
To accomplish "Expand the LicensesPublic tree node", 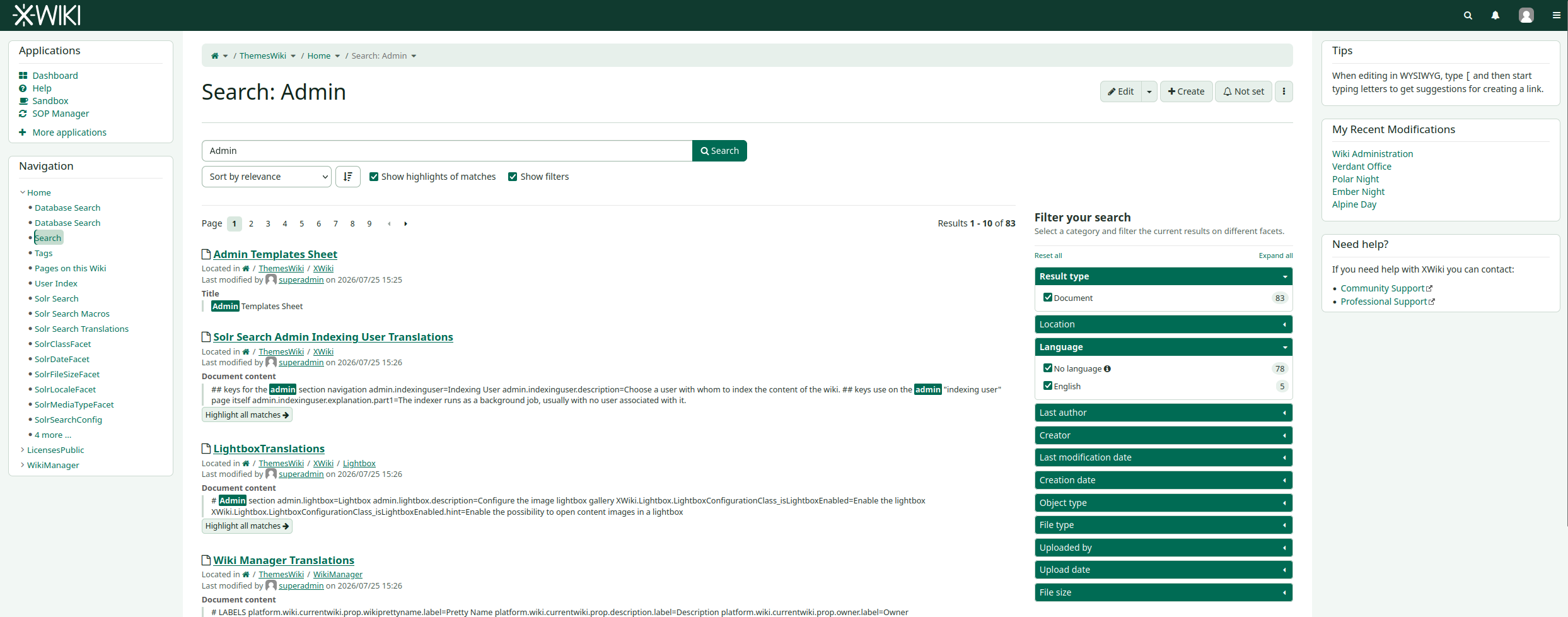I will (23, 450).
